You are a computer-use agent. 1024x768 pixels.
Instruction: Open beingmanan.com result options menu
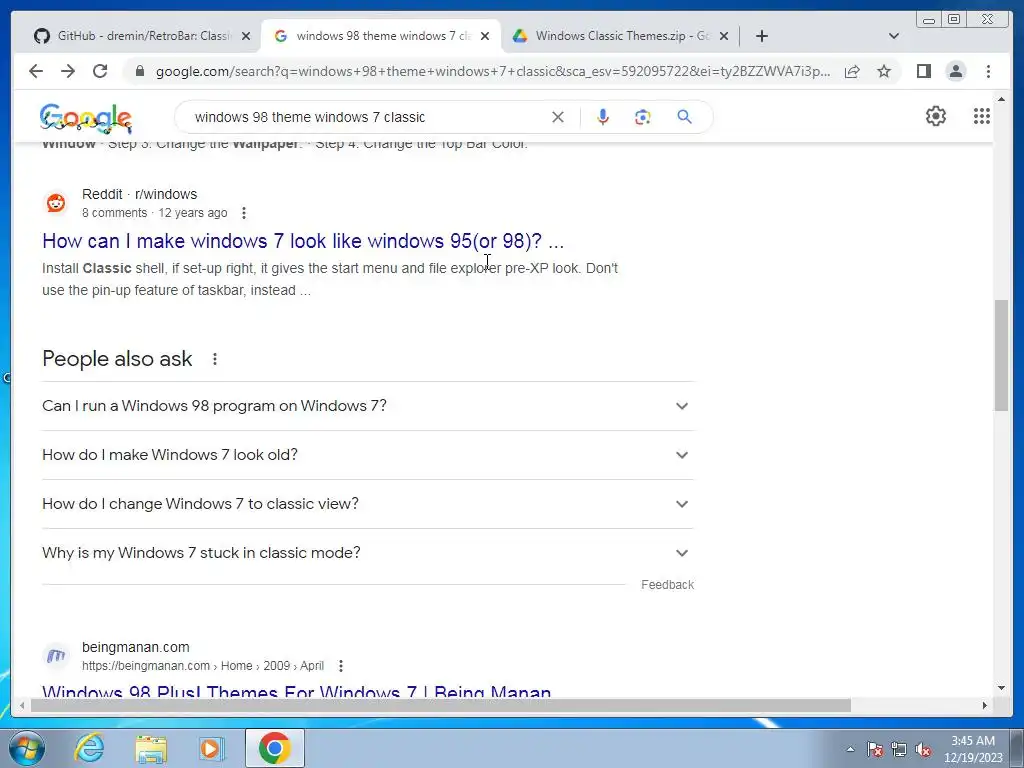pos(341,666)
